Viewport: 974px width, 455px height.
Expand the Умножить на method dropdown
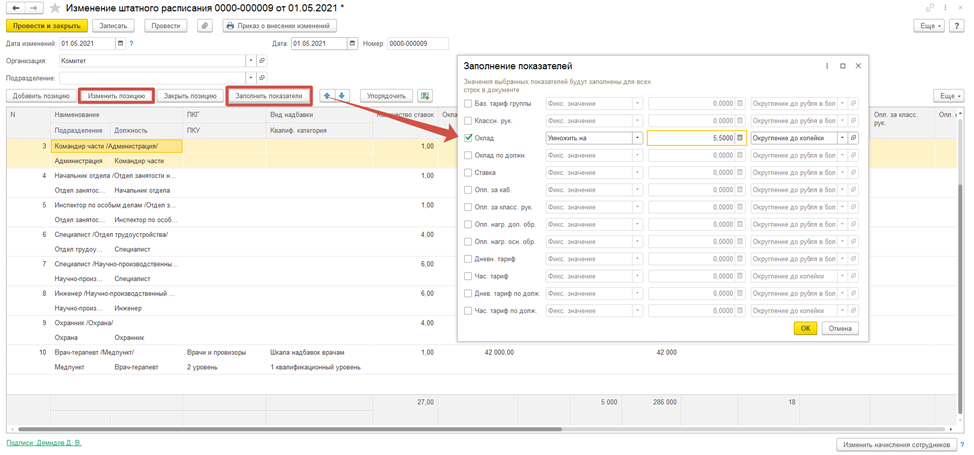(637, 138)
